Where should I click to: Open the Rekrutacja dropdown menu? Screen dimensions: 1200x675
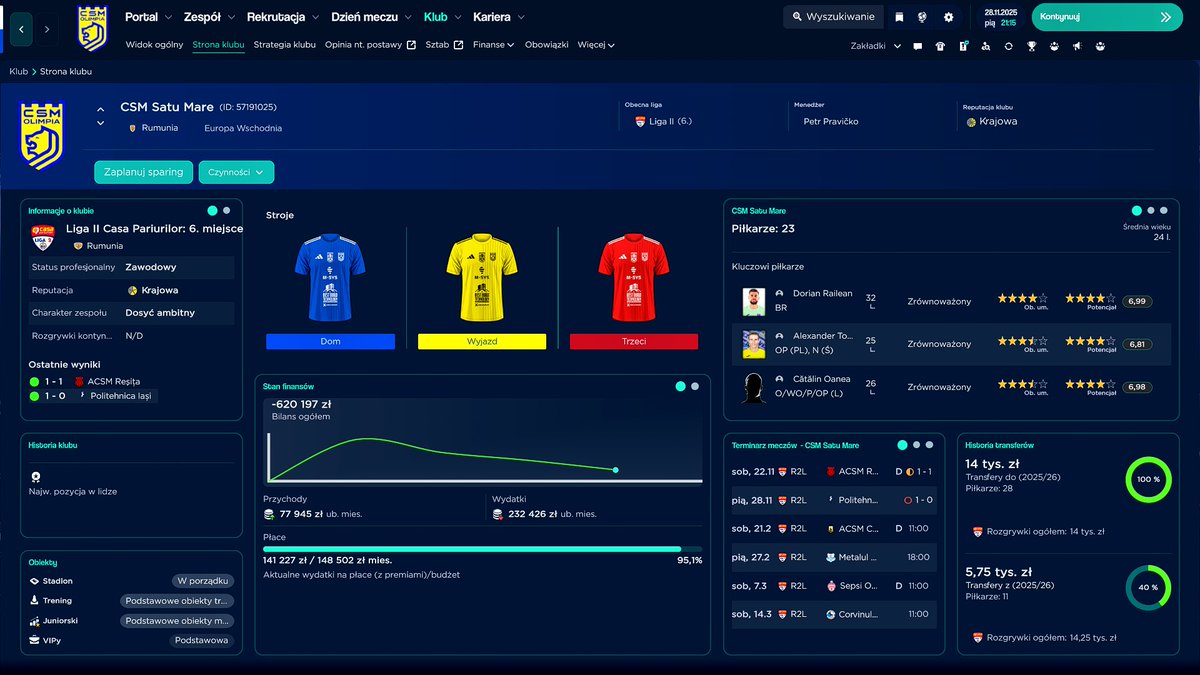coord(283,17)
